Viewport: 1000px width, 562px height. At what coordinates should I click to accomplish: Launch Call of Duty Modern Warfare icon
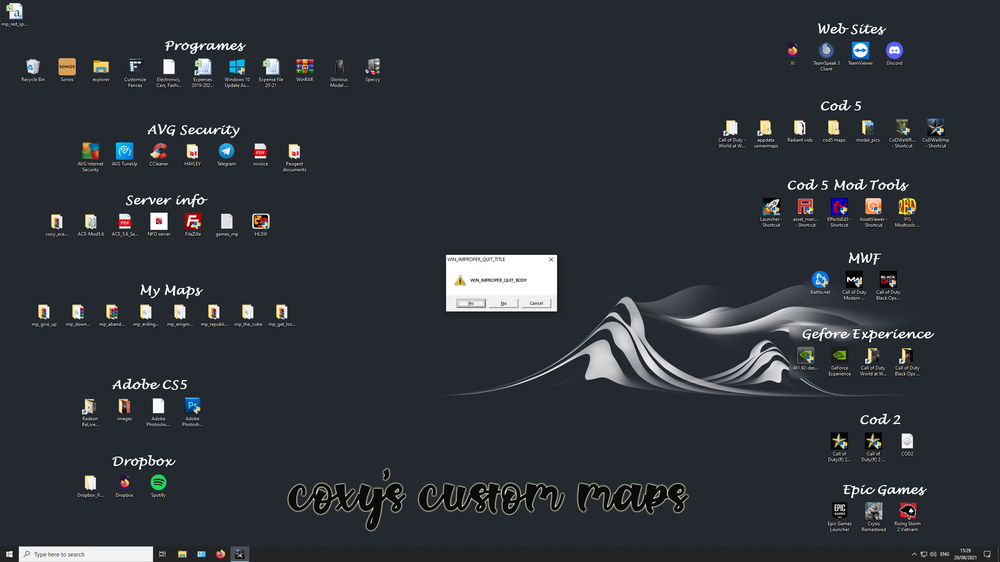[854, 285]
